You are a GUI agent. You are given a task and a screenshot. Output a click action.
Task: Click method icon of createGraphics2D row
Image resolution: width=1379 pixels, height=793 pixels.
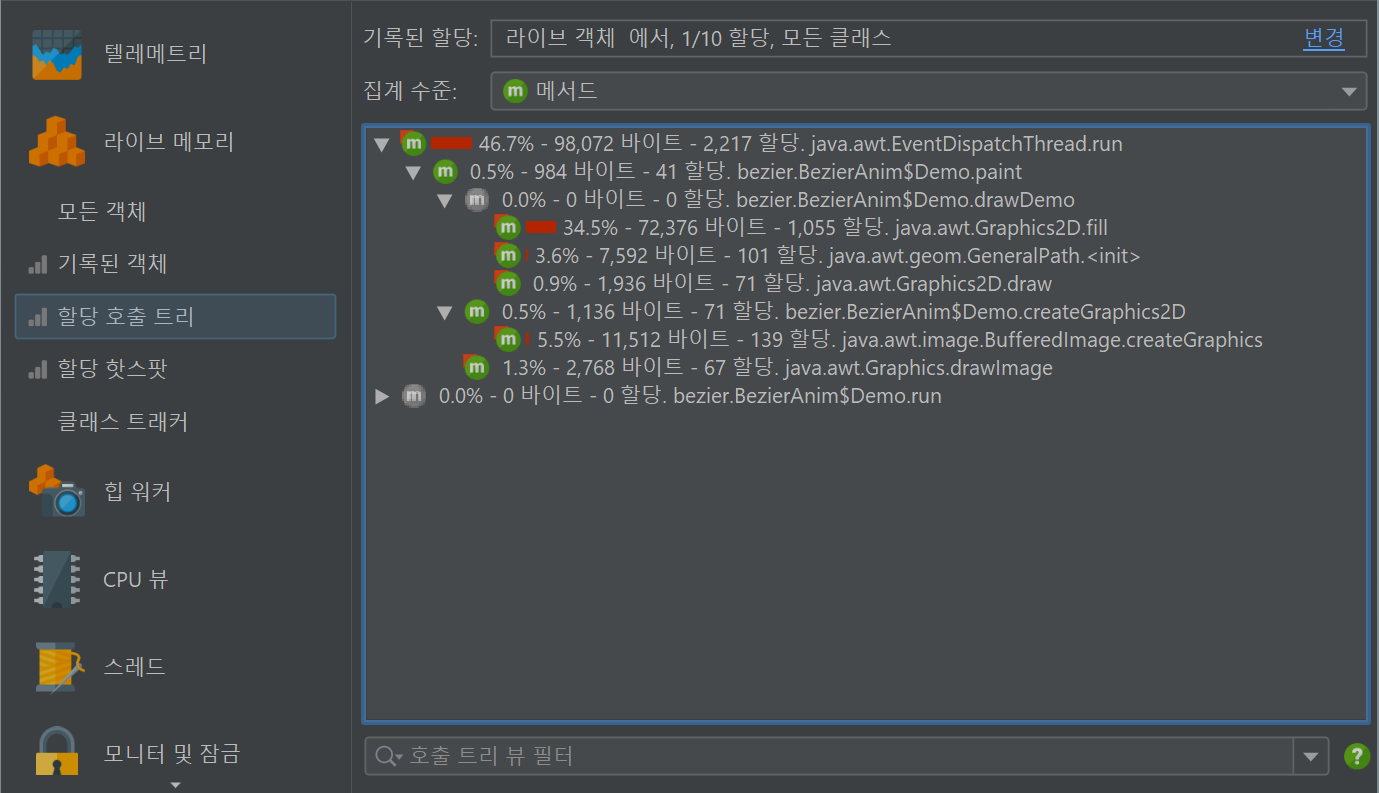click(x=477, y=312)
